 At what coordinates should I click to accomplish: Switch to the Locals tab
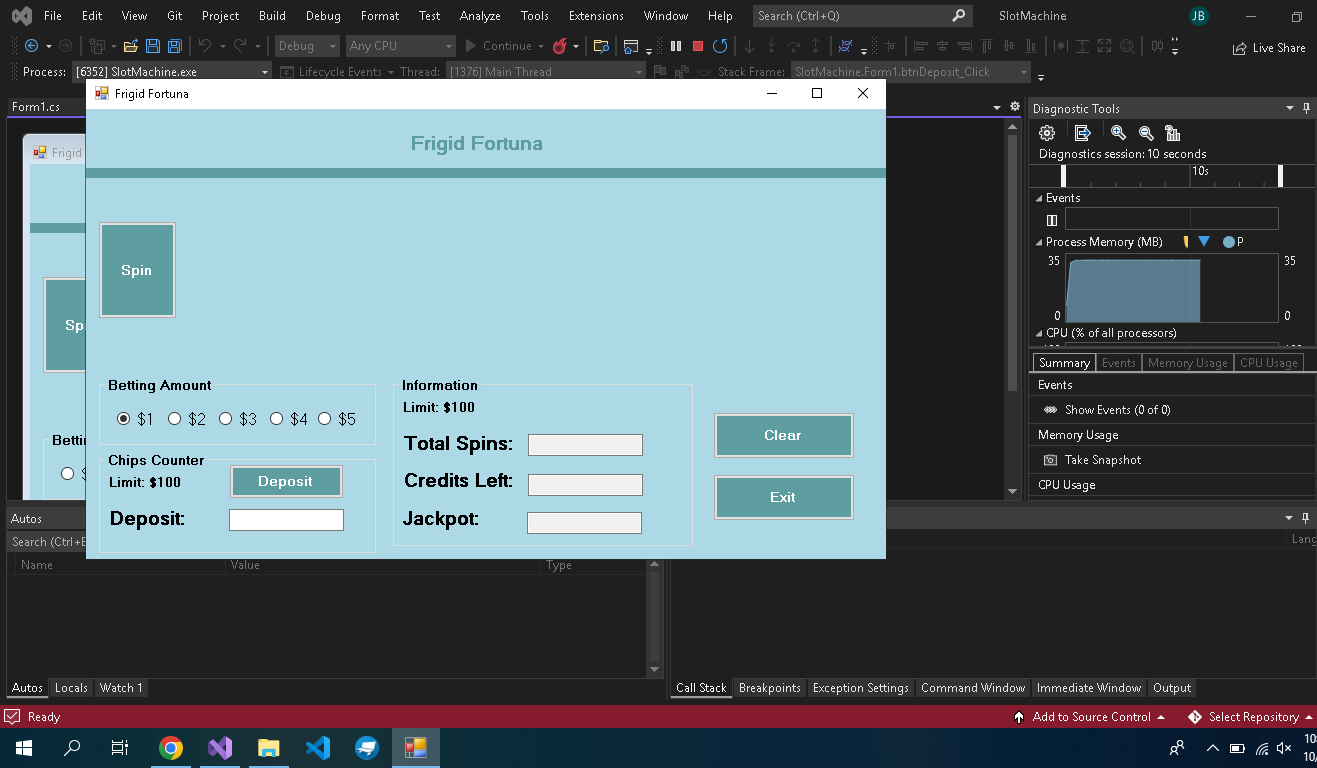coord(71,688)
